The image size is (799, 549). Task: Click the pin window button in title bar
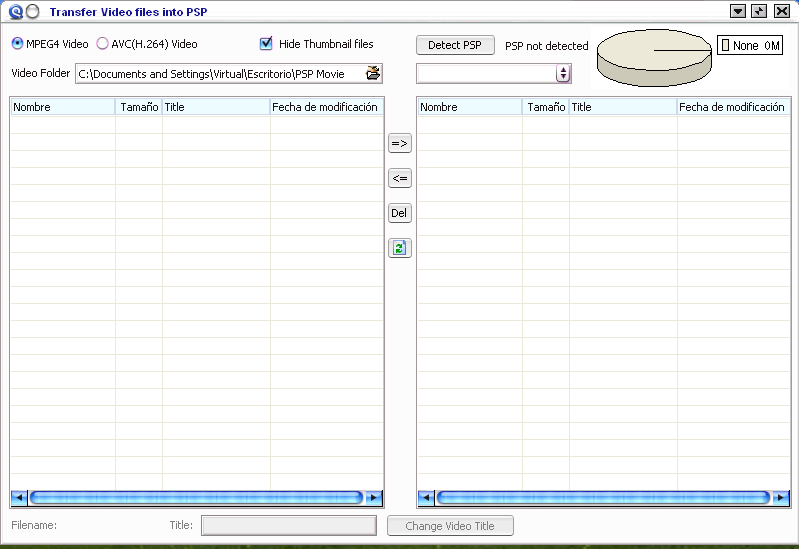(x=759, y=11)
